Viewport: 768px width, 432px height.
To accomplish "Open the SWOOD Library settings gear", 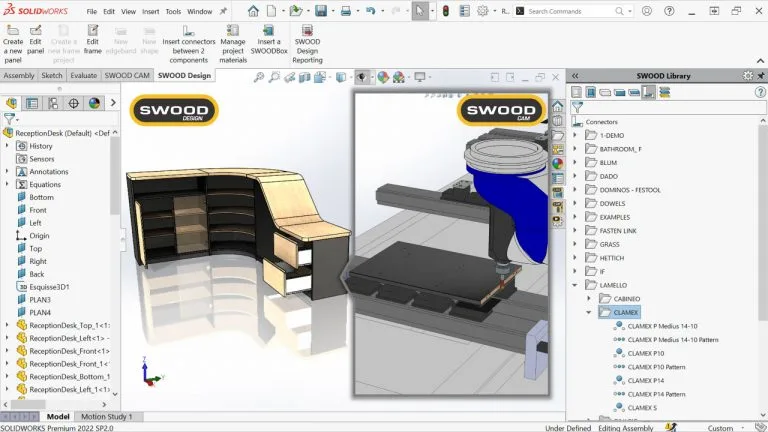I will [748, 75].
